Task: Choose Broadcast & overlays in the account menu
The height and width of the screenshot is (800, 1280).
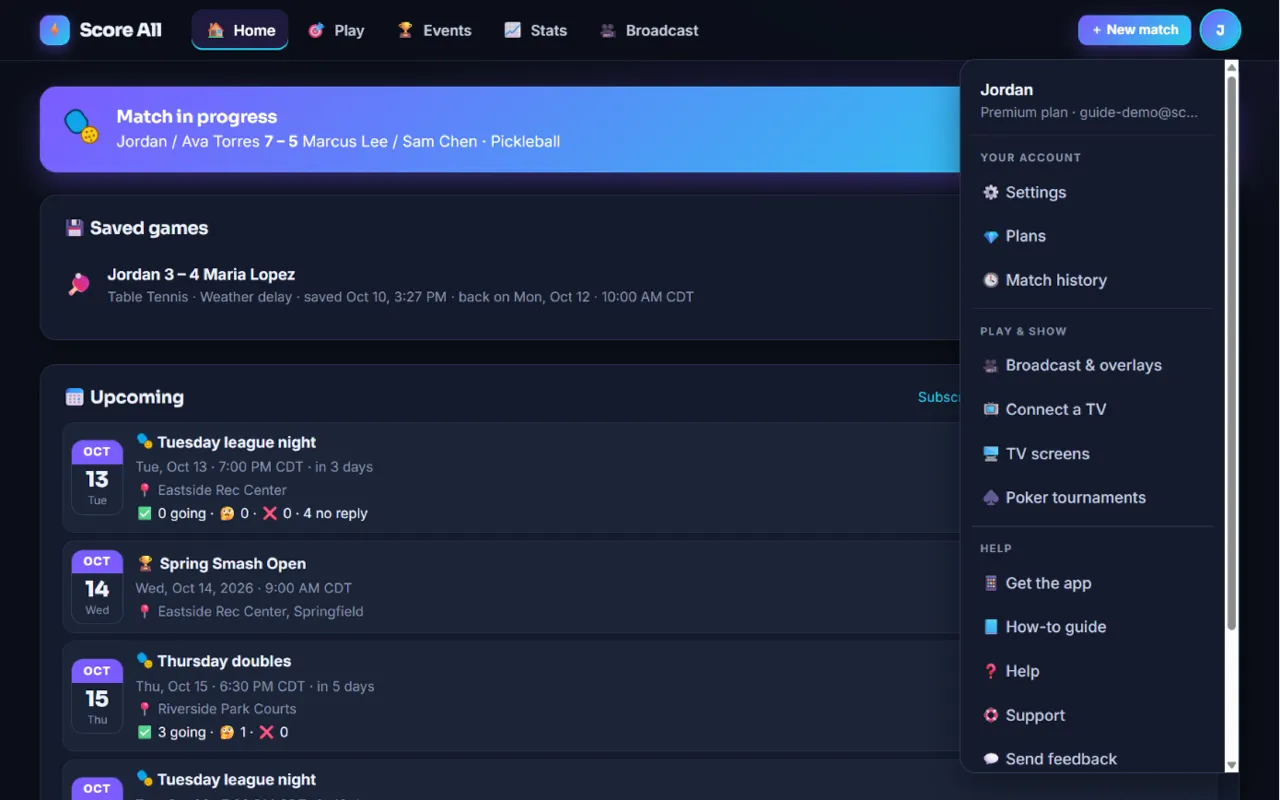Action: point(1093,365)
